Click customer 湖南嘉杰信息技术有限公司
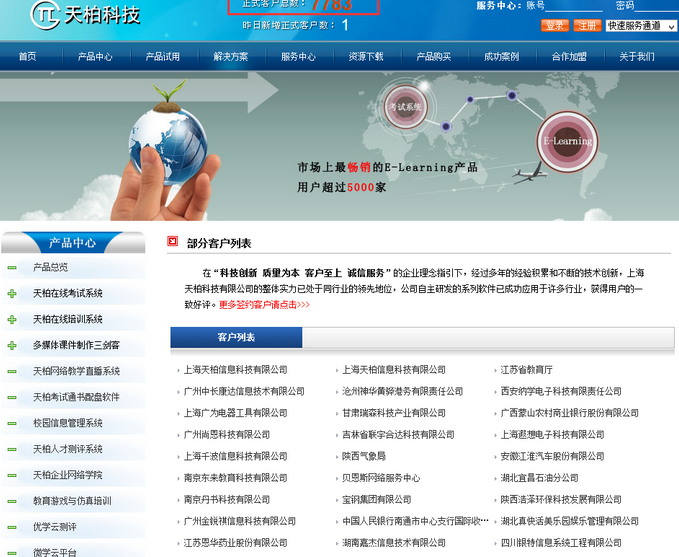The width and height of the screenshot is (679, 557). pos(394,544)
